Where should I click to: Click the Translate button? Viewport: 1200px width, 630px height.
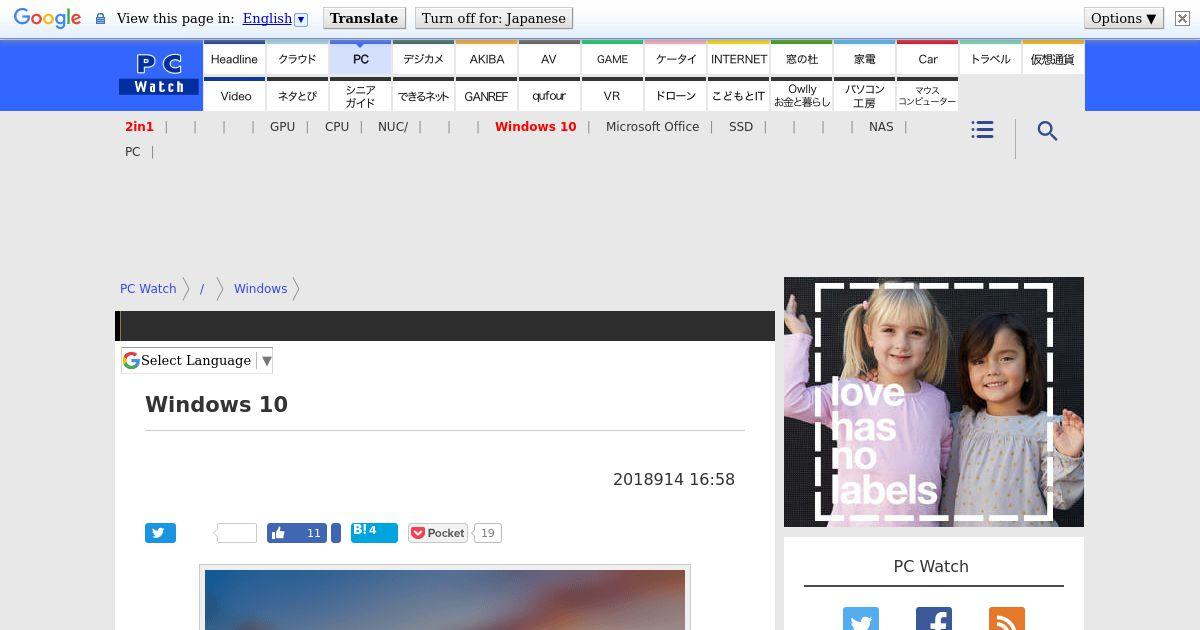pyautogui.click(x=364, y=18)
